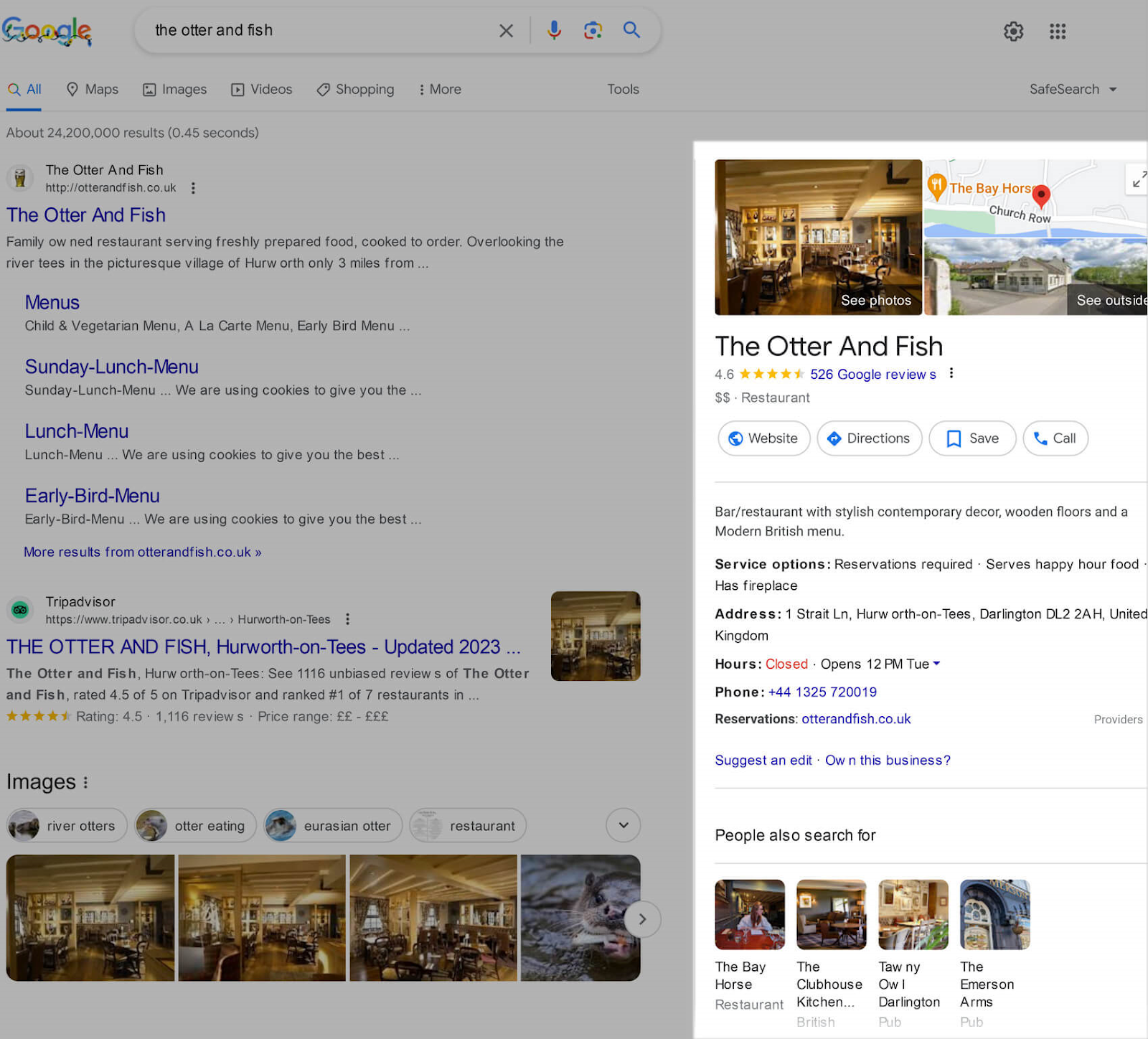Open the three-dot menu beside otterandfish.co.uk
The height and width of the screenshot is (1039, 1148).
click(x=192, y=188)
